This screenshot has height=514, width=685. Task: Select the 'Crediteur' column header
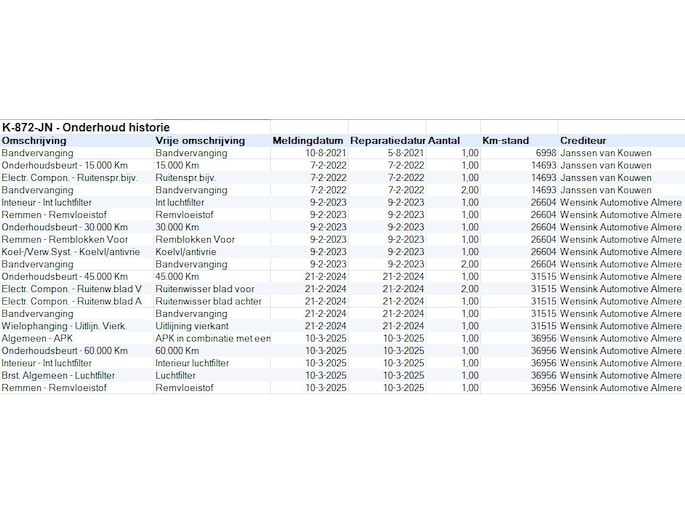[x=582, y=141]
